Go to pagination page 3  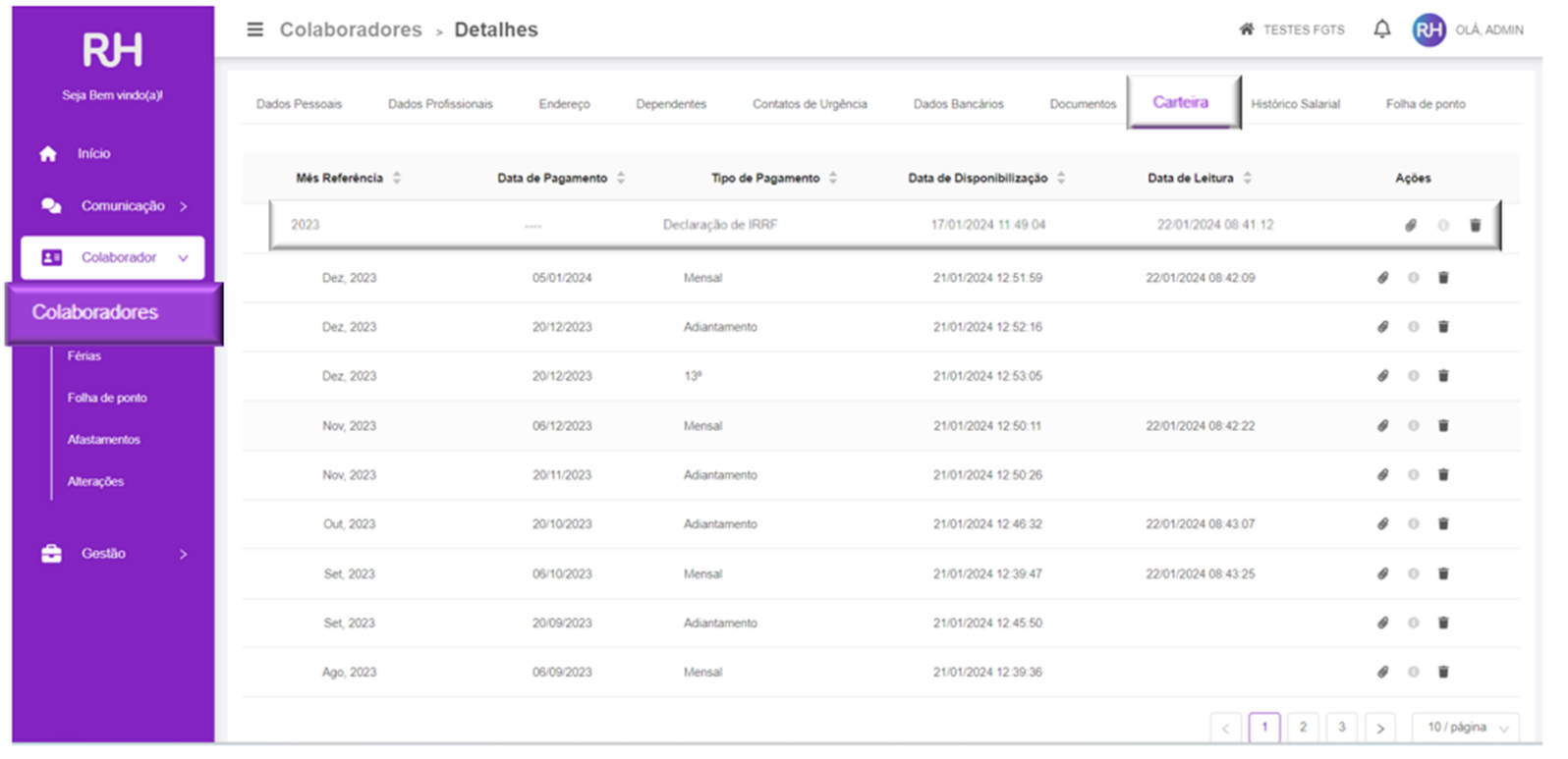pos(1341,728)
